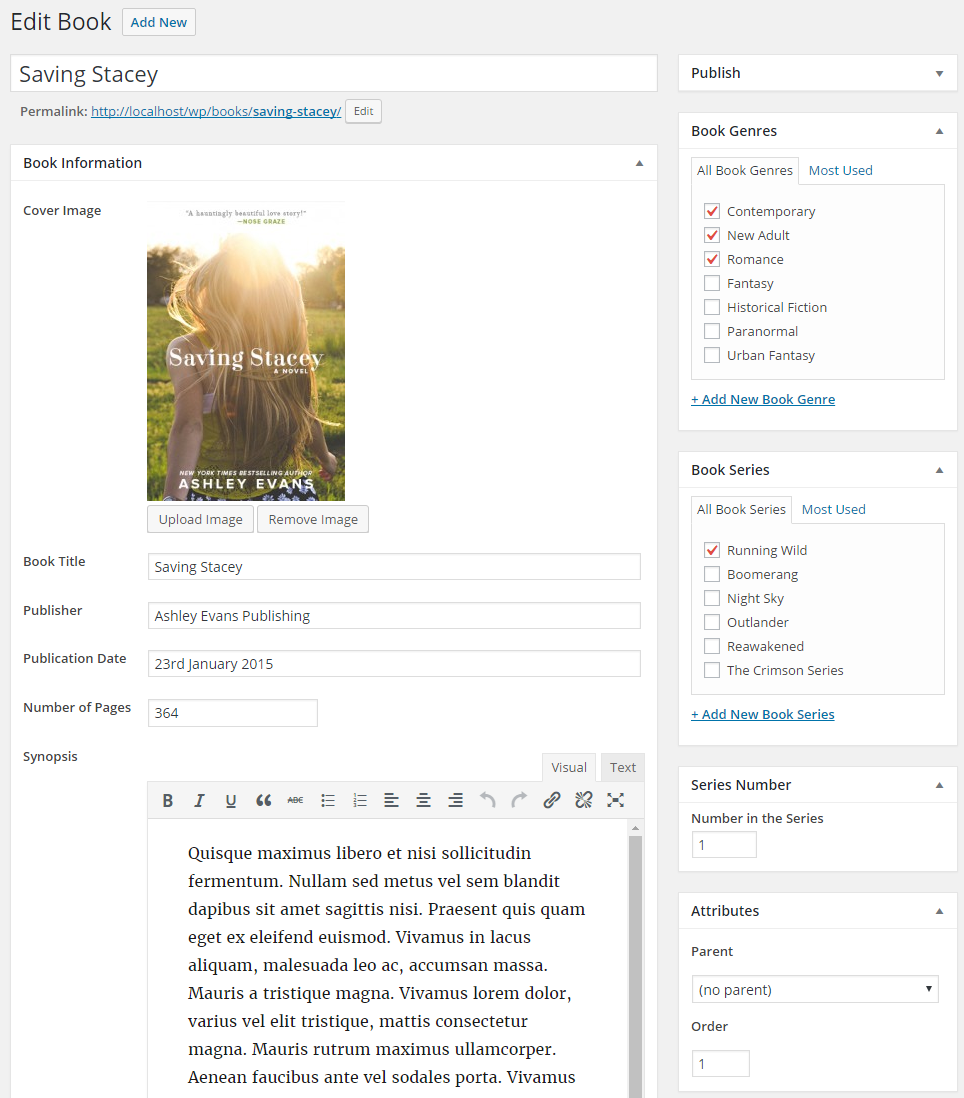Screen dimensions: 964x1098
Task: Align Synopsis text left
Action: tap(391, 800)
